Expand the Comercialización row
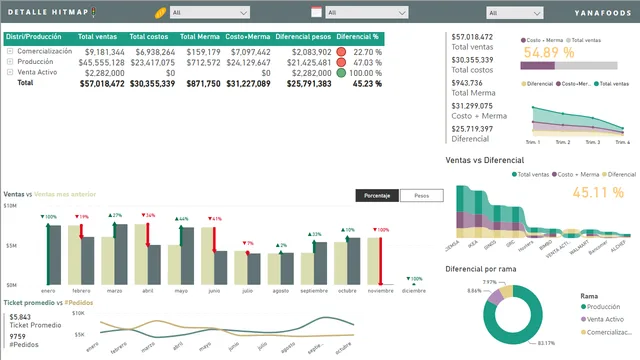The image size is (640, 360). click(10, 51)
